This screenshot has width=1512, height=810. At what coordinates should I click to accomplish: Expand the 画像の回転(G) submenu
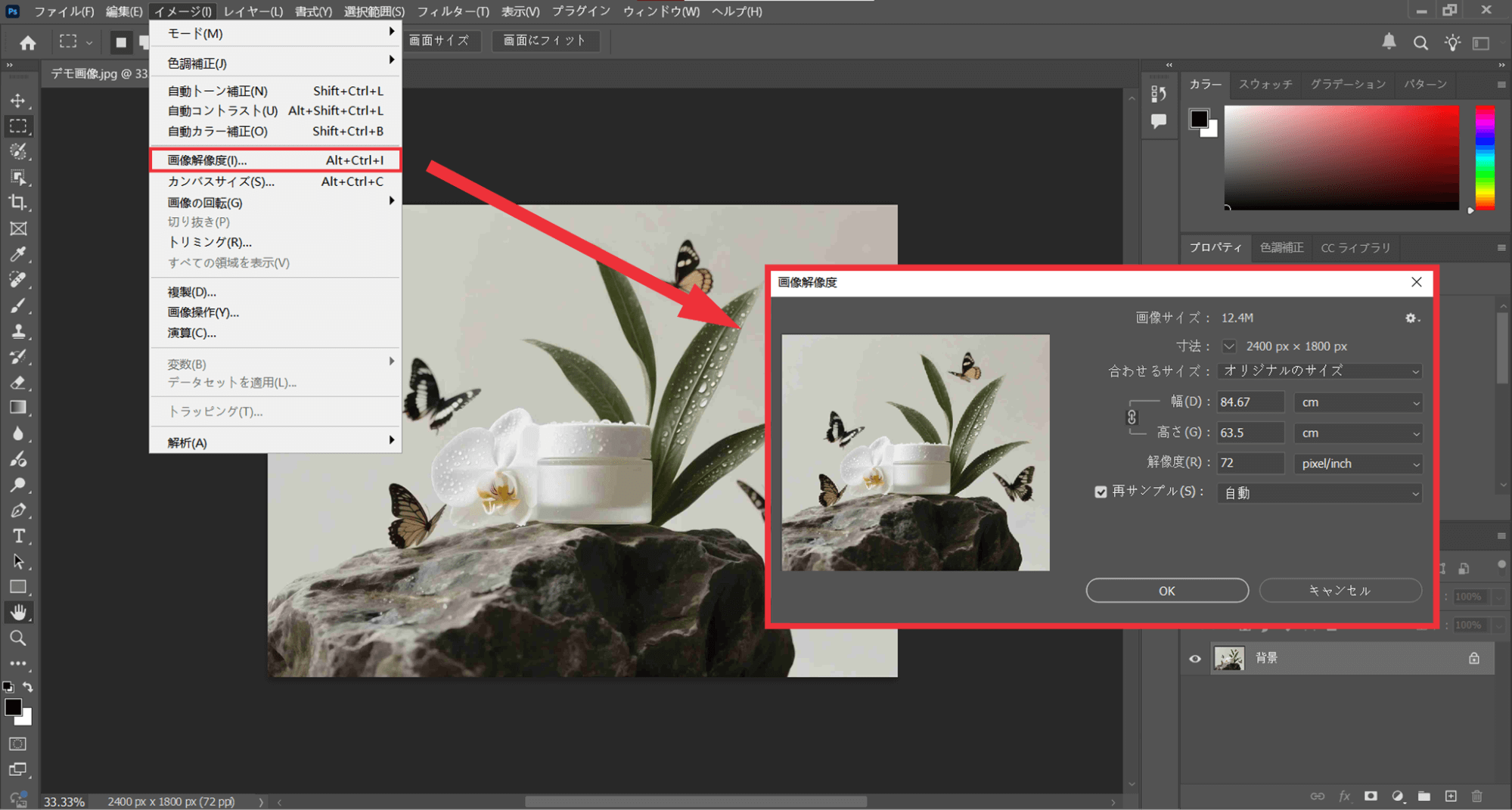point(275,203)
